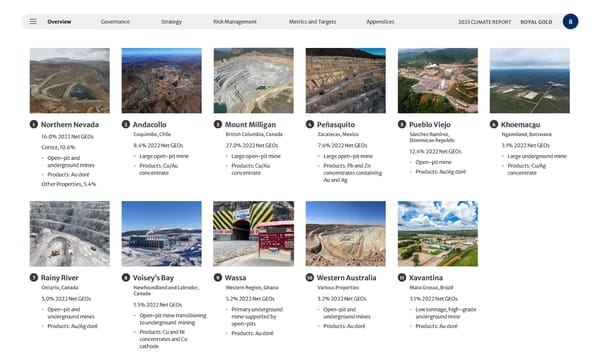Open the Voisey's Bay snowy facility photo

[x=161, y=233]
